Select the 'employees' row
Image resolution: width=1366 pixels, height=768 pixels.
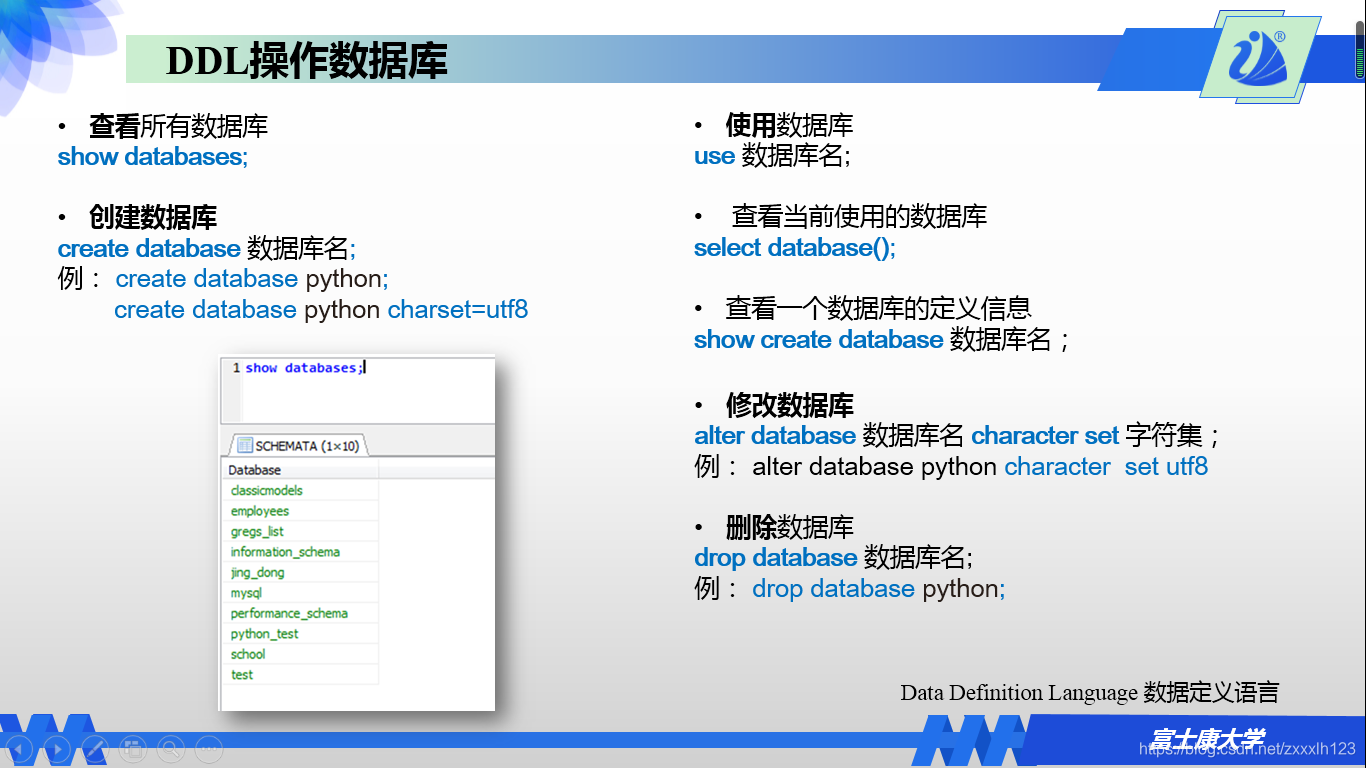click(x=300, y=511)
